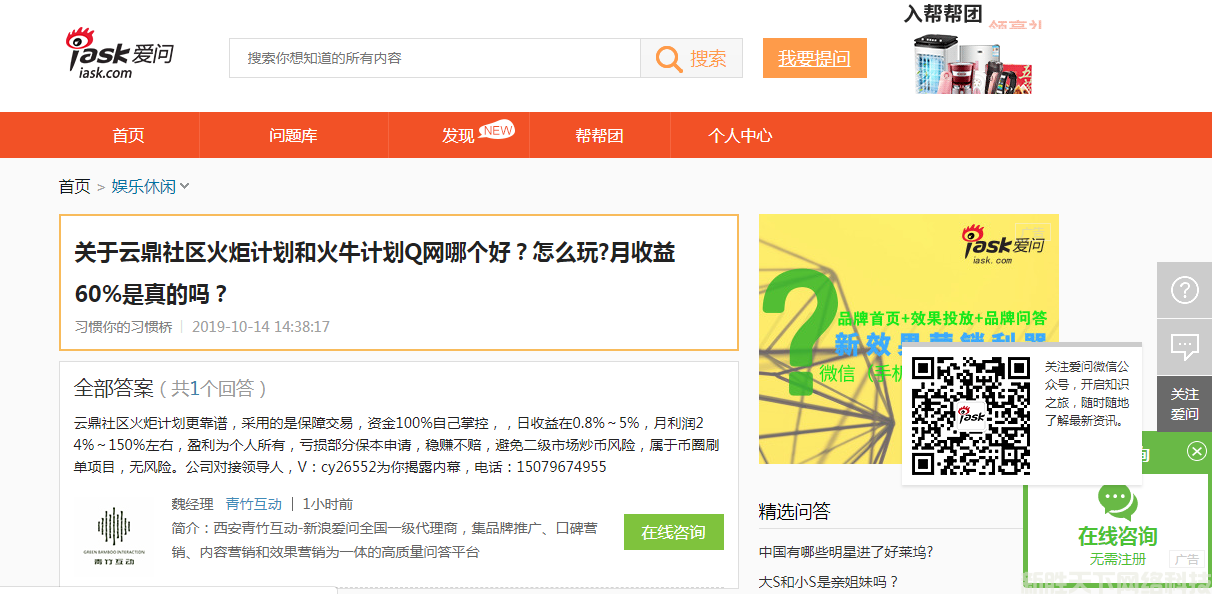Open the 问题库 navigation tab

coord(293,135)
